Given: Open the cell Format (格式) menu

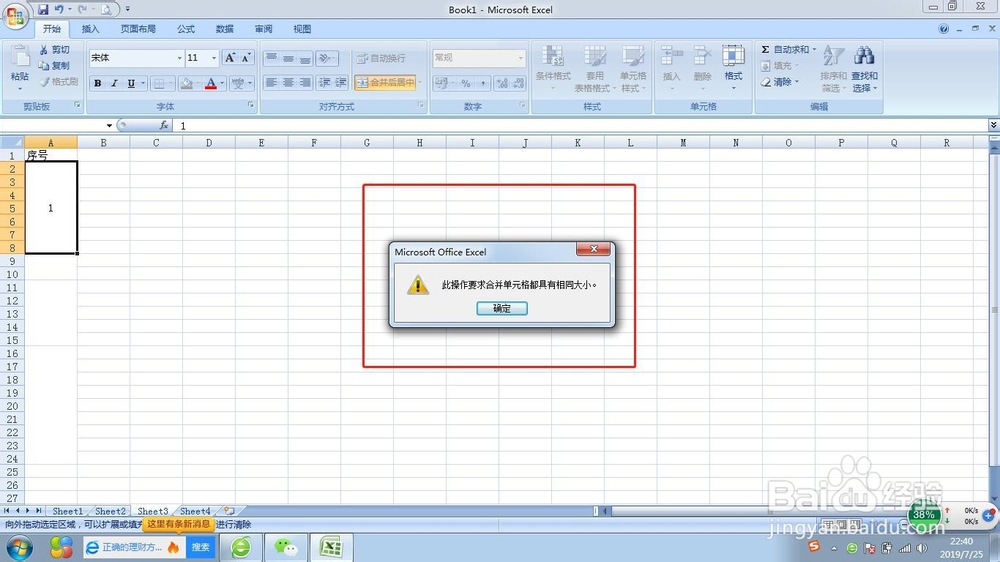Looking at the screenshot, I should tap(733, 67).
